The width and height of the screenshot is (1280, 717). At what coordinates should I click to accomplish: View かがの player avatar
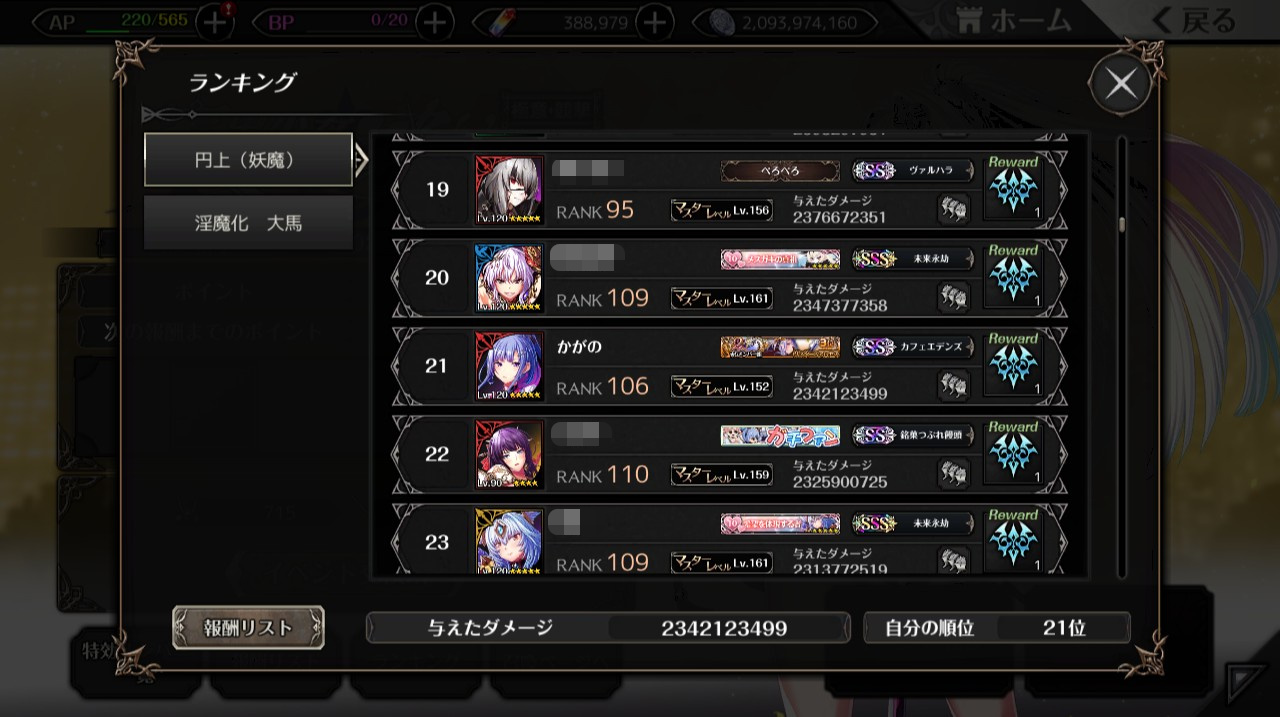coord(509,366)
